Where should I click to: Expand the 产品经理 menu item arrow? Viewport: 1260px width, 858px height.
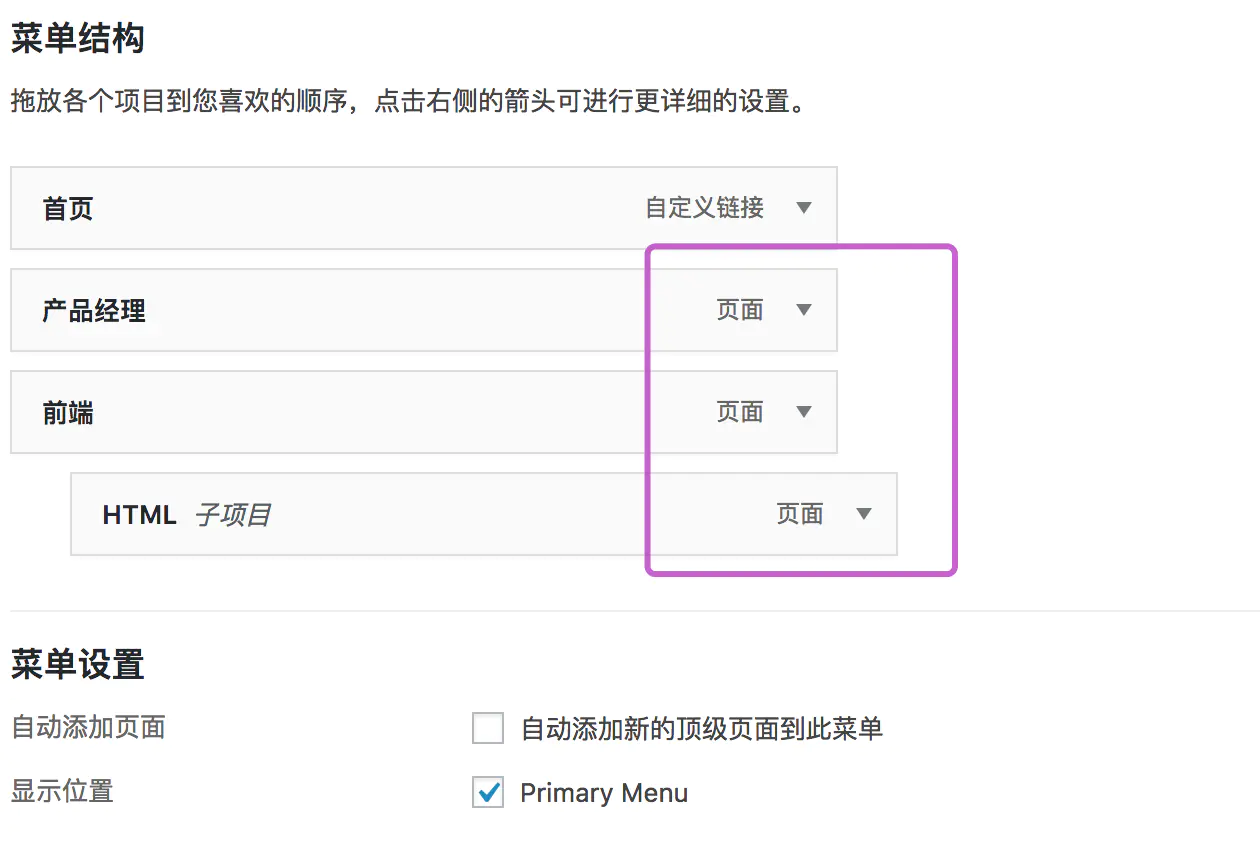(803, 310)
